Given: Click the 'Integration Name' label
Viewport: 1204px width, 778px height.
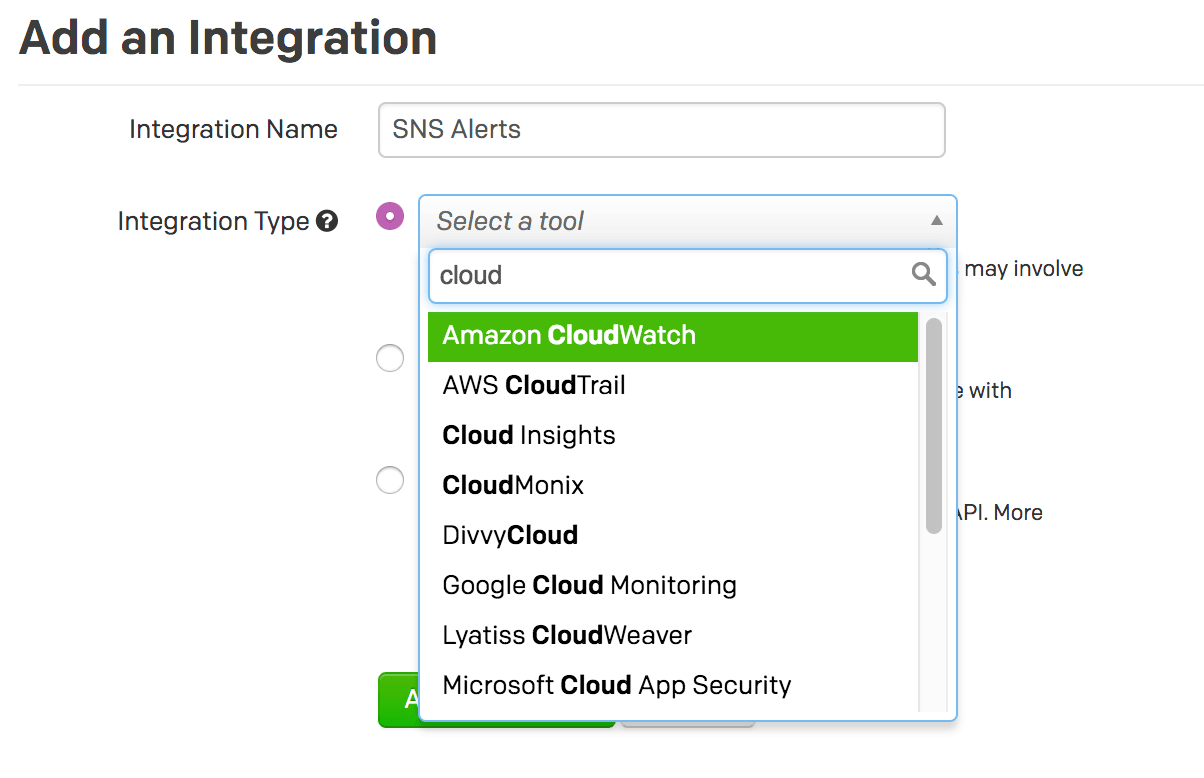Looking at the screenshot, I should [x=233, y=130].
